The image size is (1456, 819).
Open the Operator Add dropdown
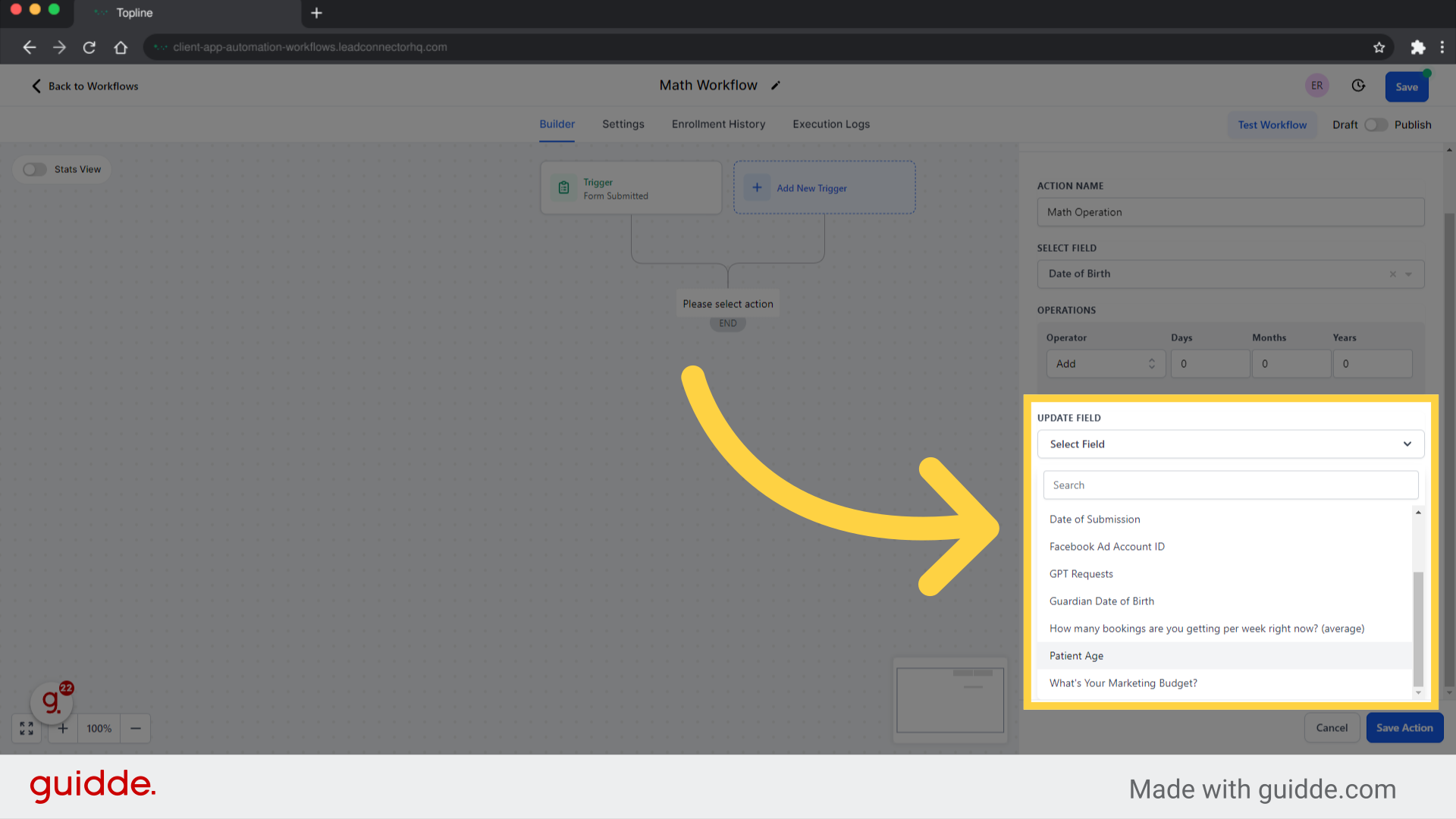[x=1105, y=364]
